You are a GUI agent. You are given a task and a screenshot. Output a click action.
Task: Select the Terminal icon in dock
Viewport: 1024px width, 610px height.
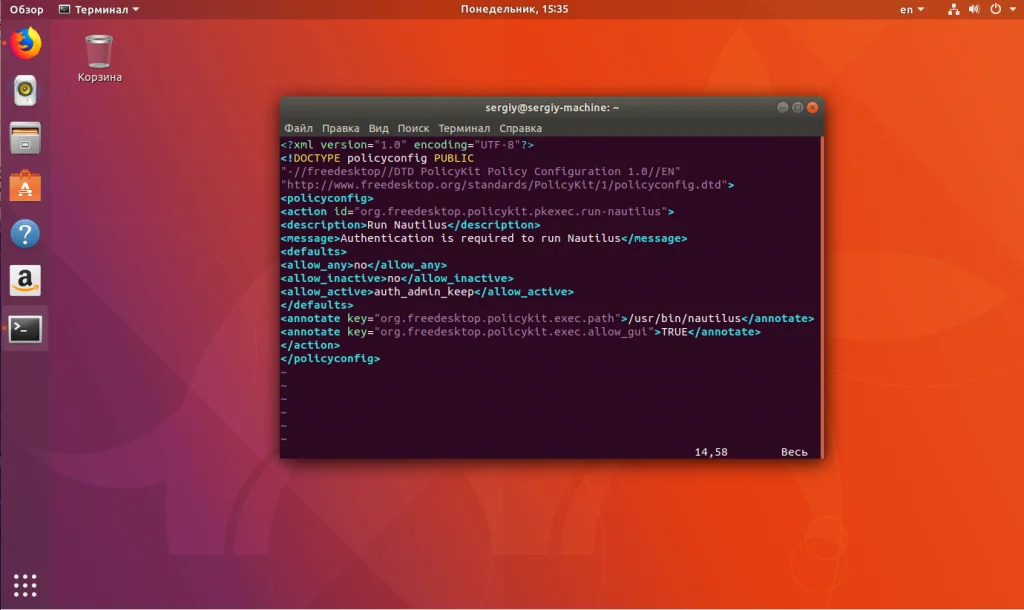point(25,329)
